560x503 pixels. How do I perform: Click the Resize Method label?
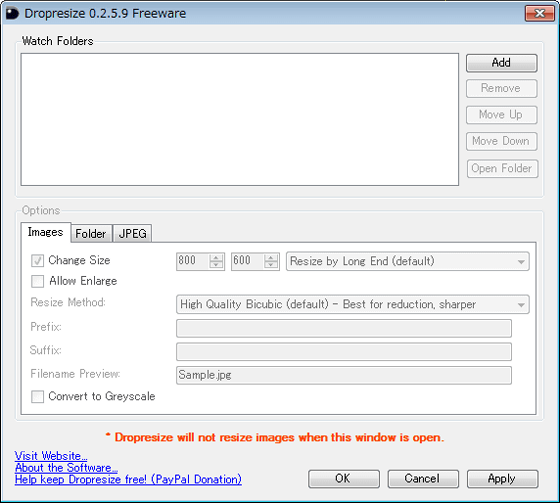click(x=68, y=303)
